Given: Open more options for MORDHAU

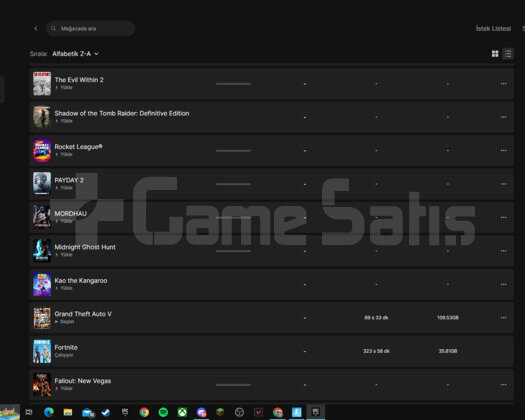Looking at the screenshot, I should pos(503,217).
